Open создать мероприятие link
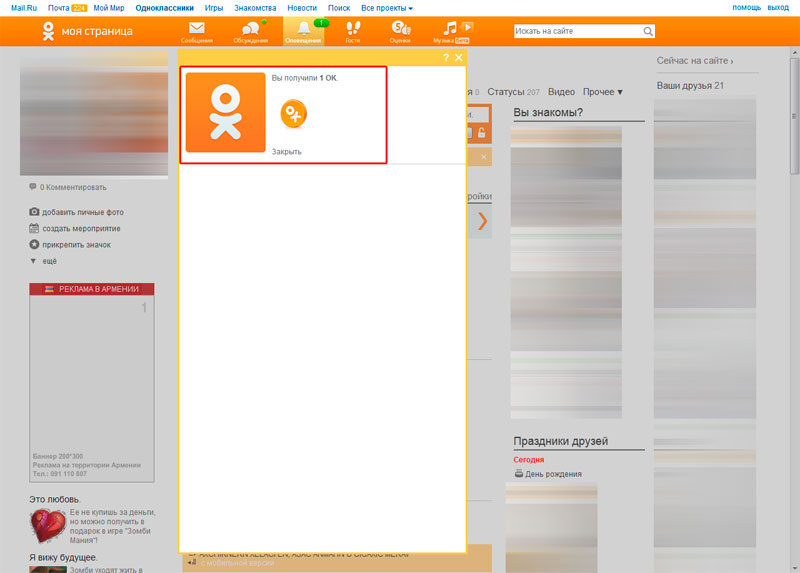 [81, 229]
